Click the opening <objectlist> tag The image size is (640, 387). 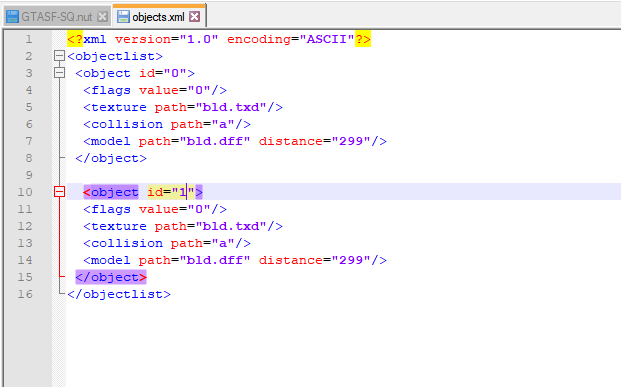115,56
